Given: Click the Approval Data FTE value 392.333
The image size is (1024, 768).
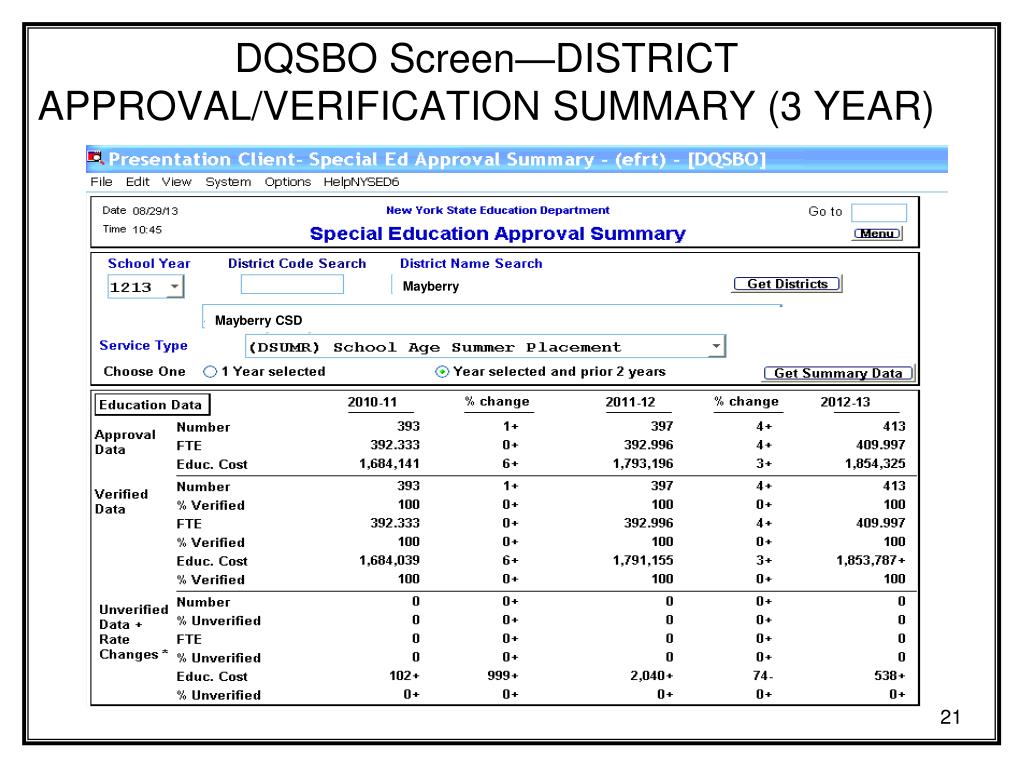Looking at the screenshot, I should click(395, 445).
